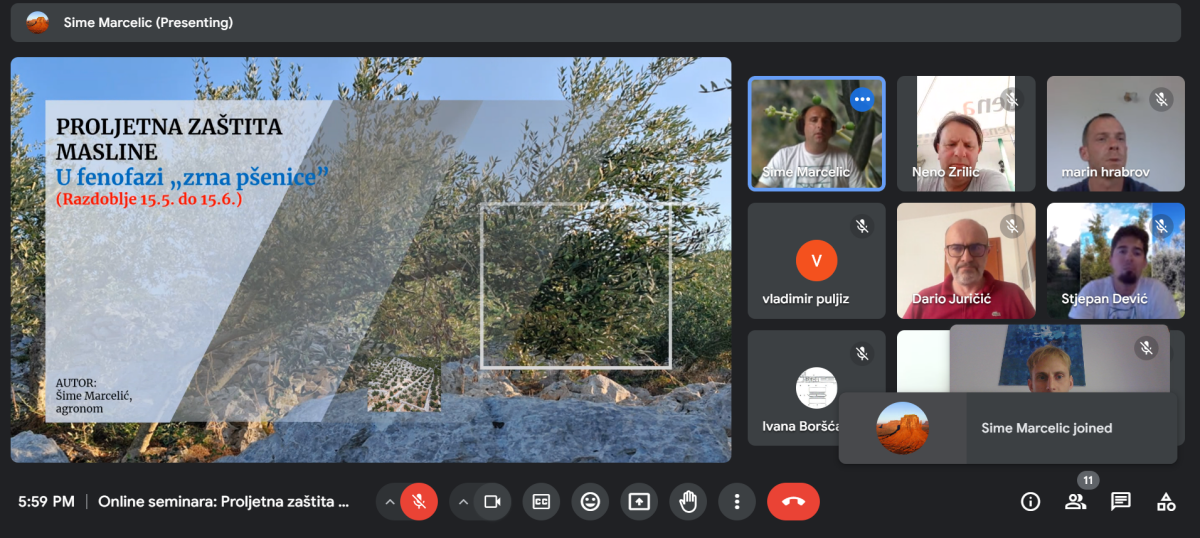Open the activities panel
1200x538 pixels.
point(1166,502)
